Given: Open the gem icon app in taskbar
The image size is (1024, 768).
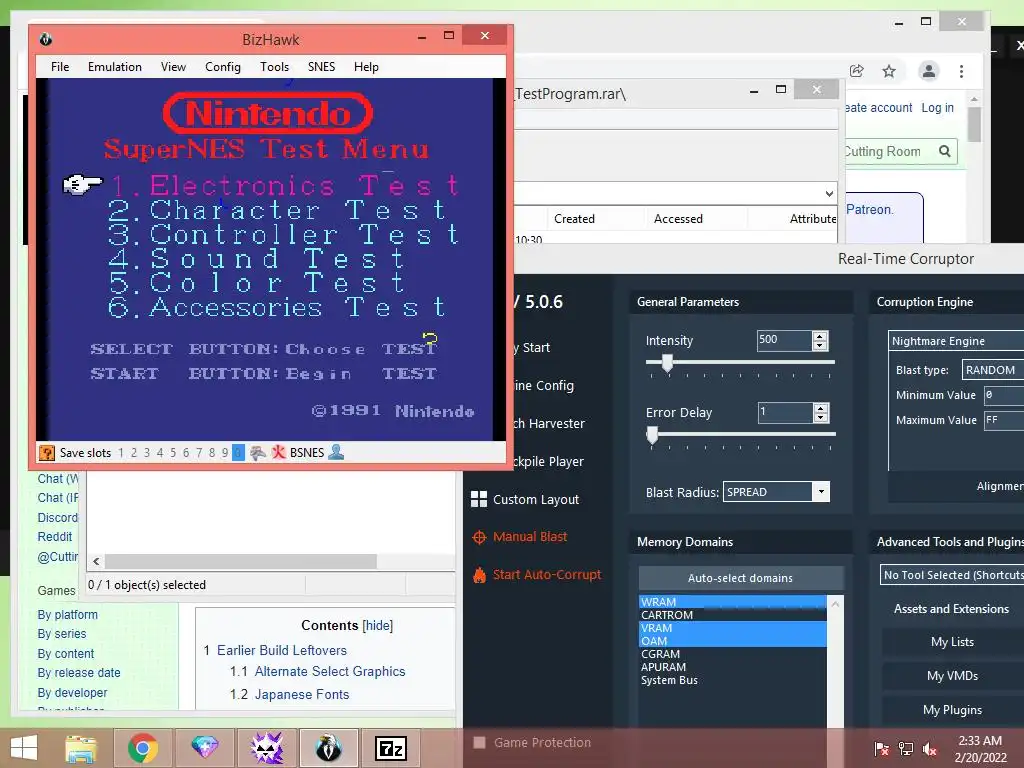Looking at the screenshot, I should coord(204,748).
